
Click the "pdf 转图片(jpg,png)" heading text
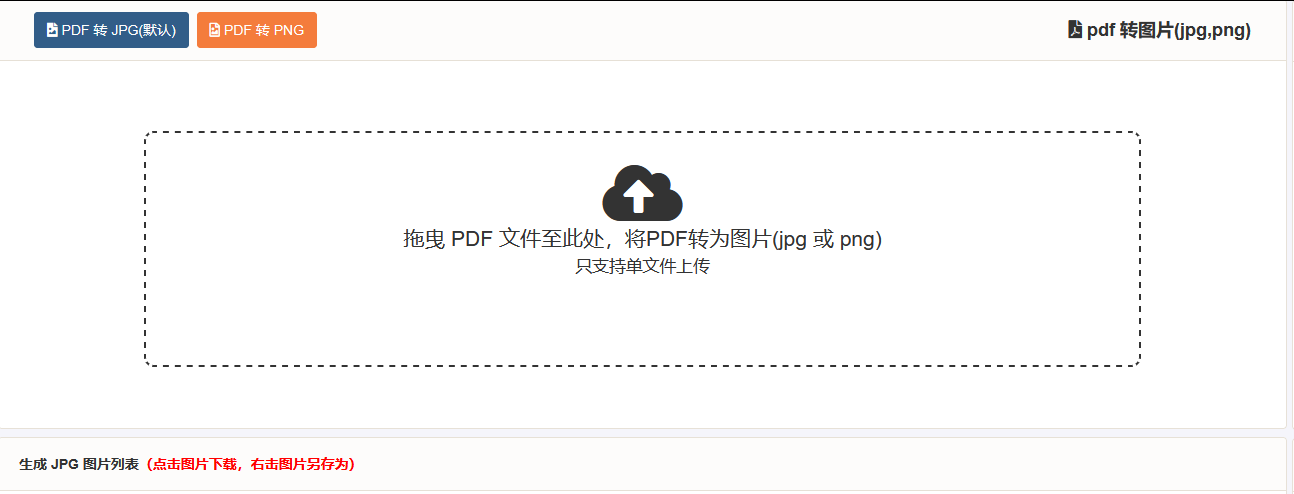point(1169,30)
